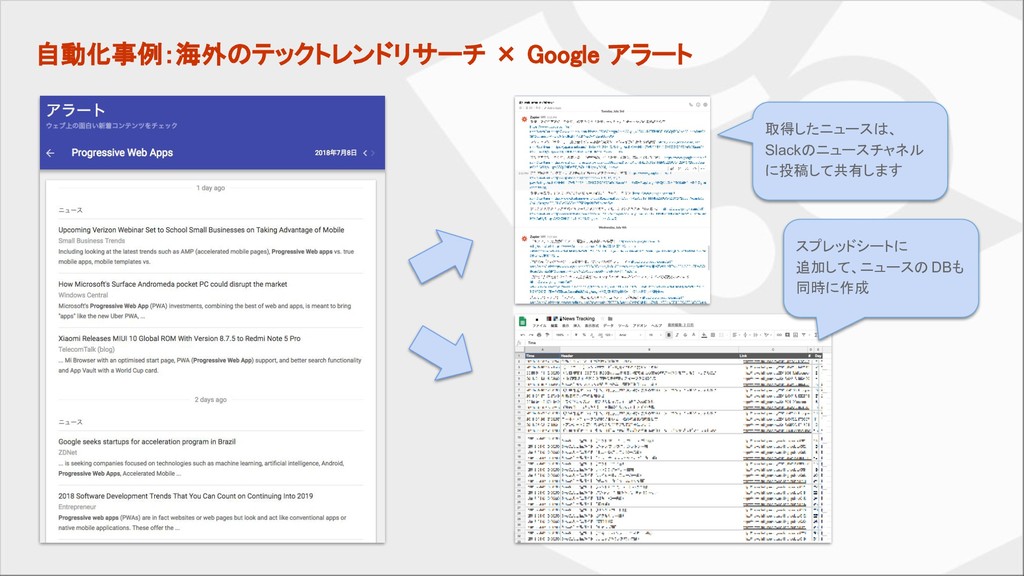Click the ZDNet source name
Viewport: 1024px width, 576px height.
coord(68,452)
